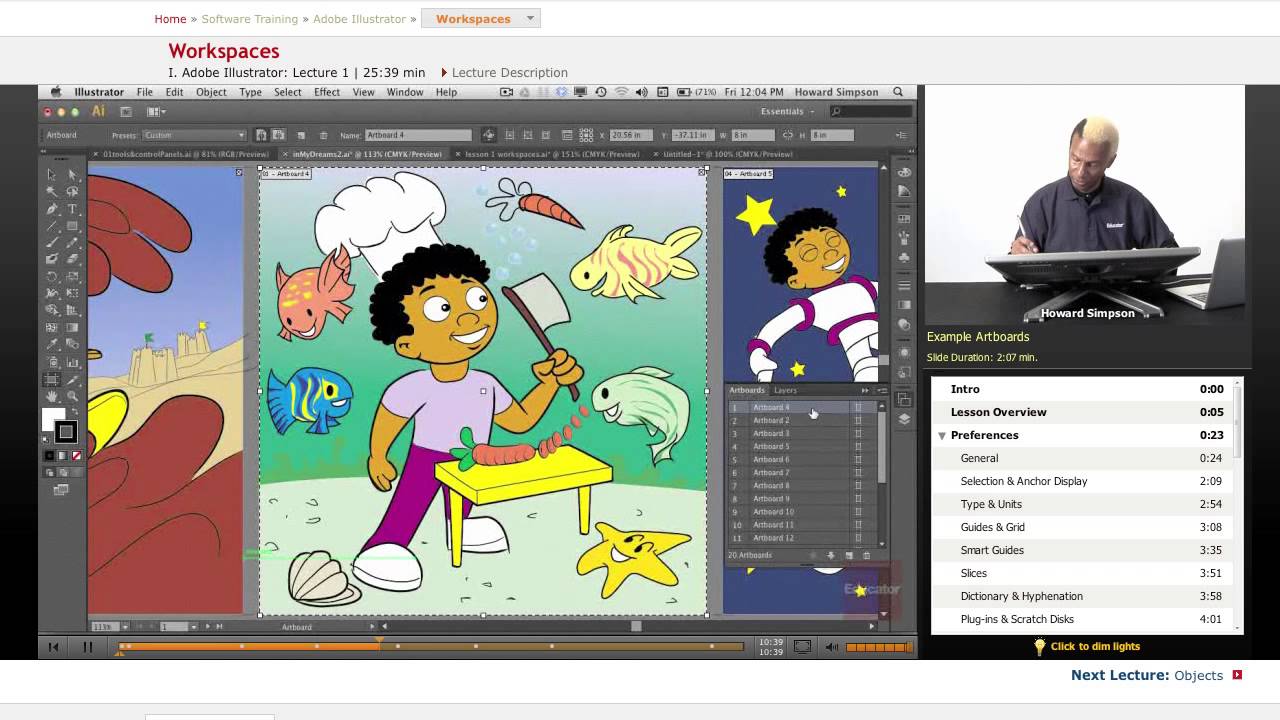
Task: Click the Wi-Fi icon in the menu bar
Action: tap(621, 92)
